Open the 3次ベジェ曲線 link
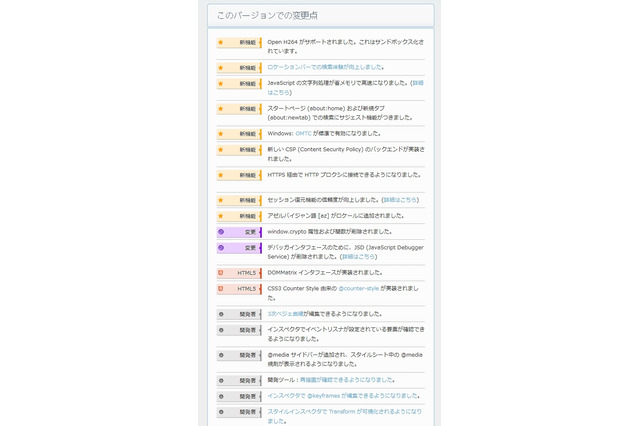Viewport: 640px width, 426px height. point(285,314)
